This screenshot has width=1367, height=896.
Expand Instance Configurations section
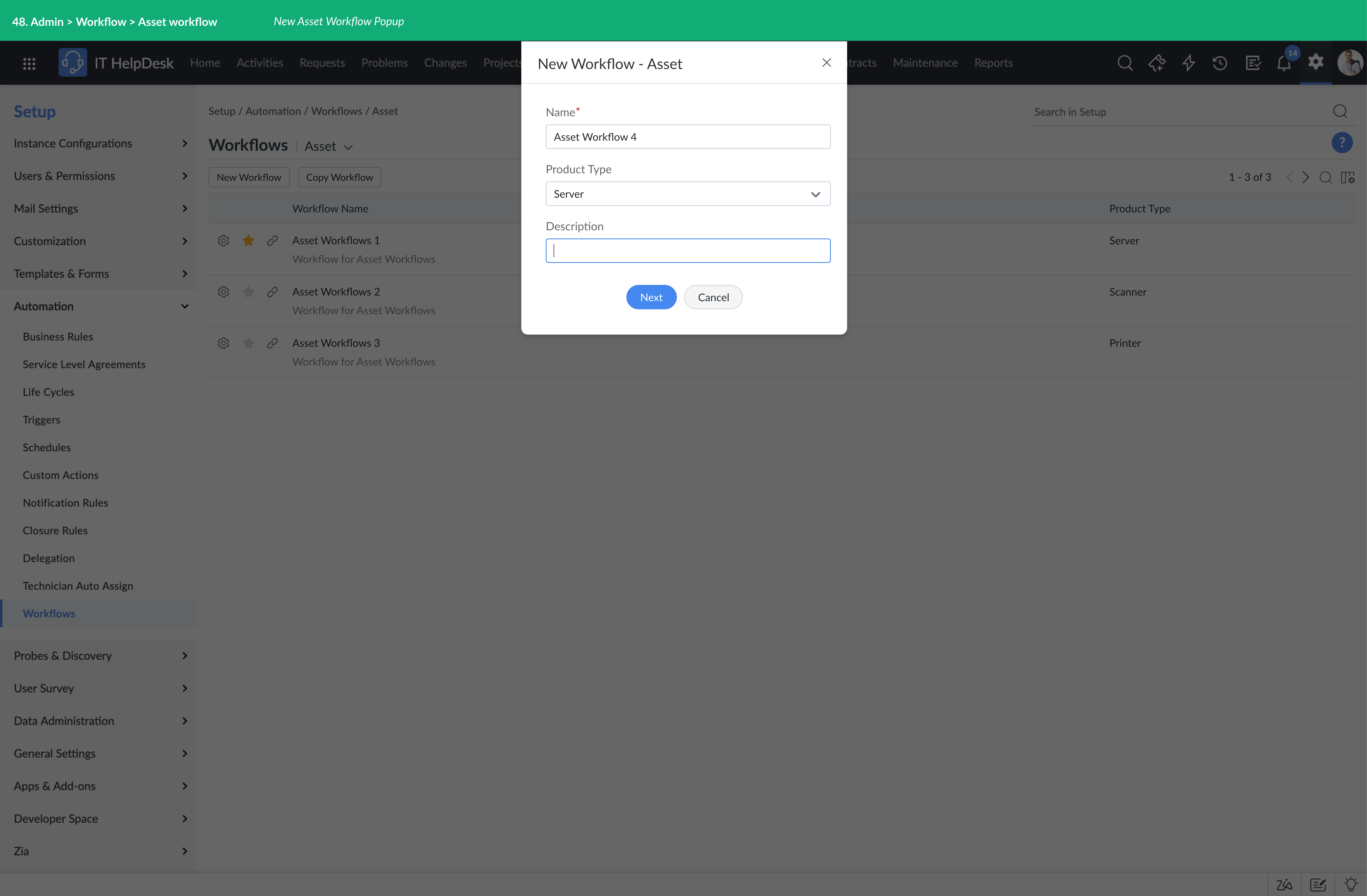(x=98, y=144)
